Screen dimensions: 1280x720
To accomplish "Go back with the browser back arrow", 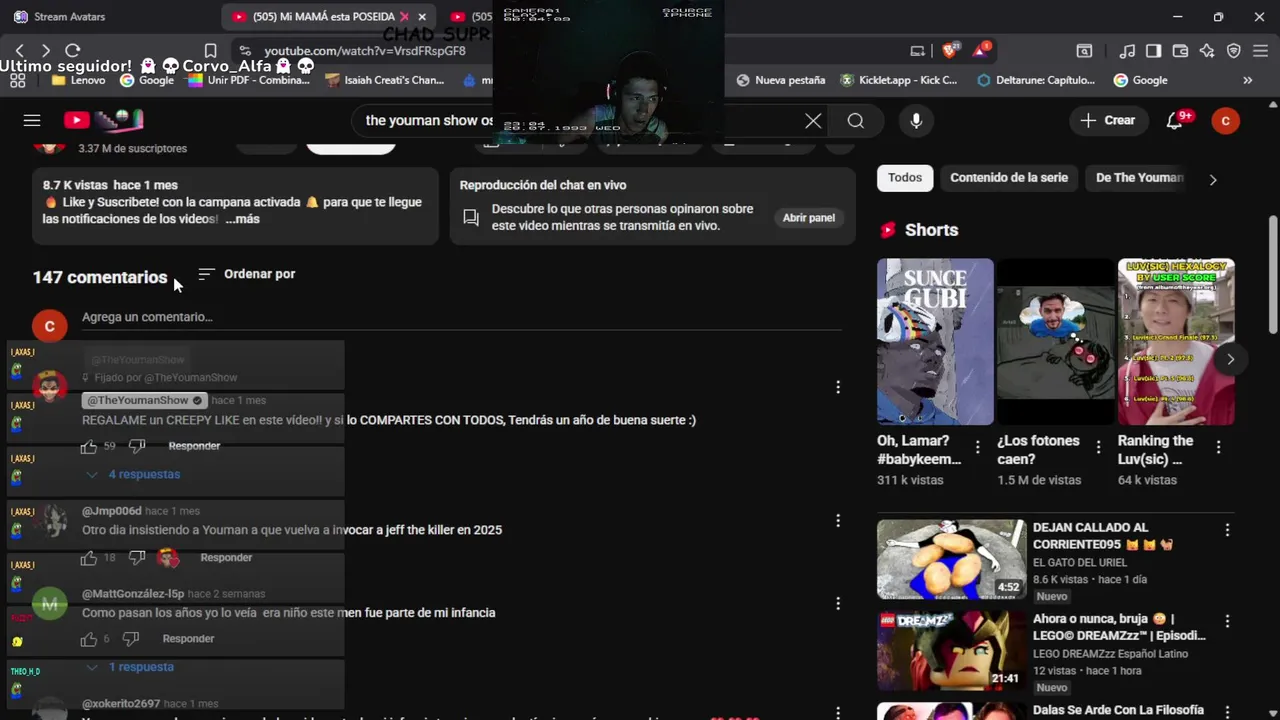I will [x=19, y=50].
